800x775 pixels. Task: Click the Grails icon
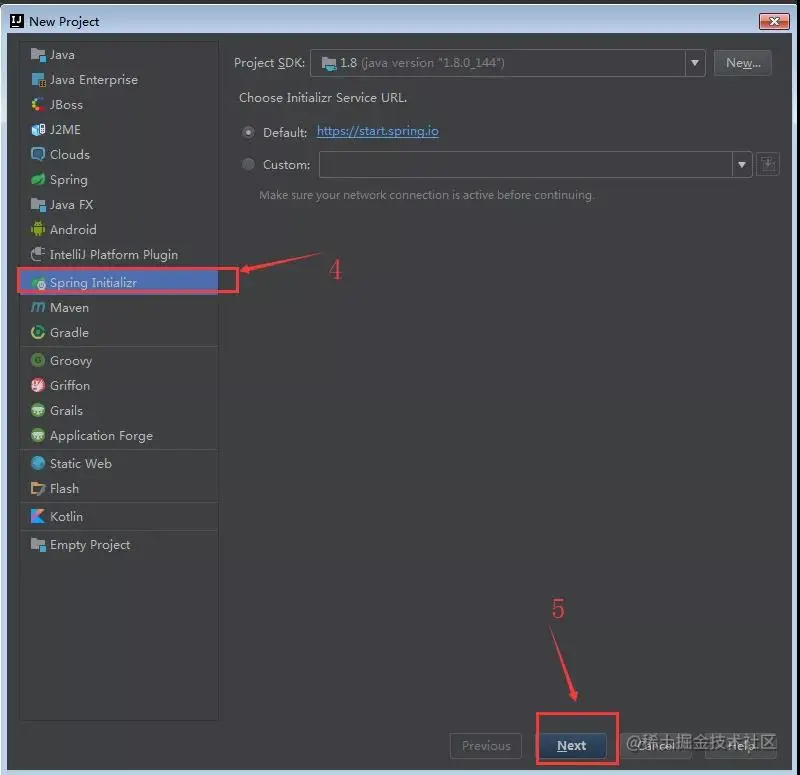click(x=38, y=410)
